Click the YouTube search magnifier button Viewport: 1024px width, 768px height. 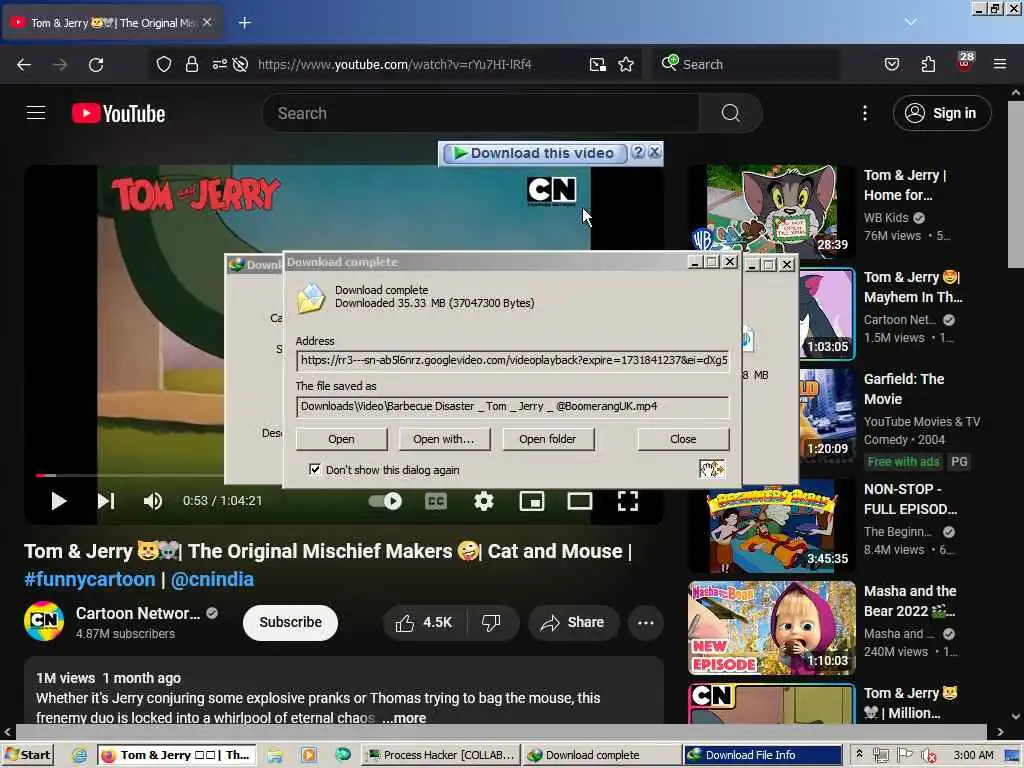pyautogui.click(x=730, y=113)
